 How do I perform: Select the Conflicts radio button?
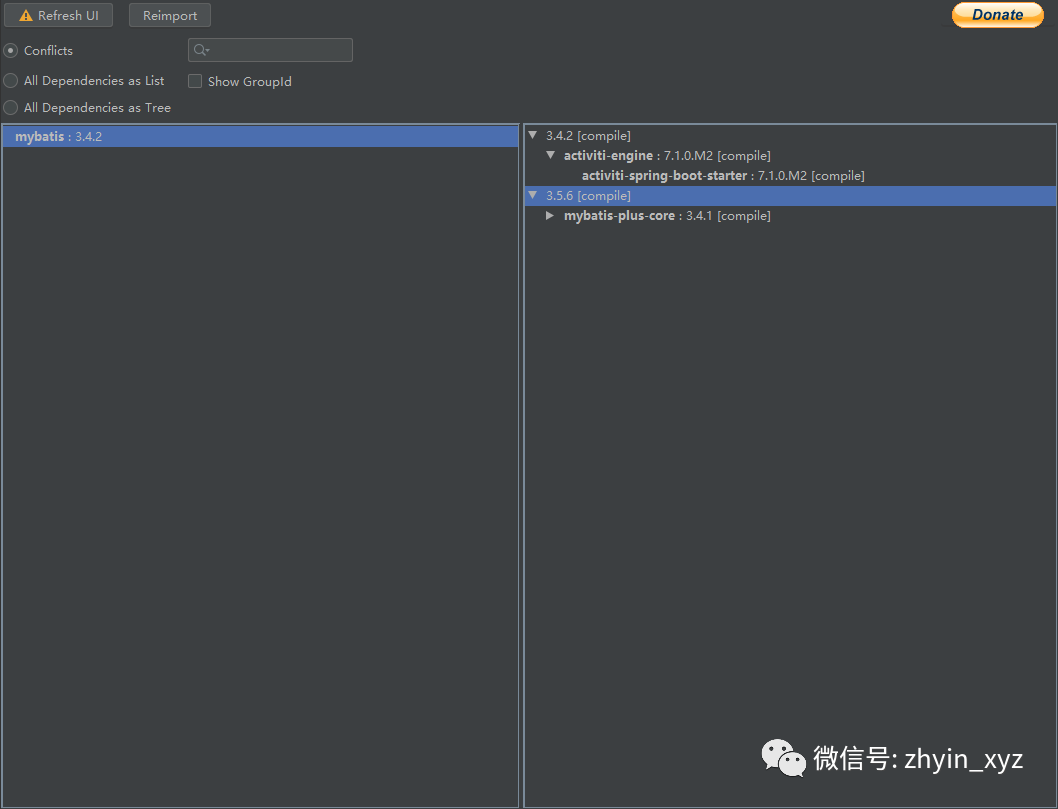pyautogui.click(x=10, y=51)
